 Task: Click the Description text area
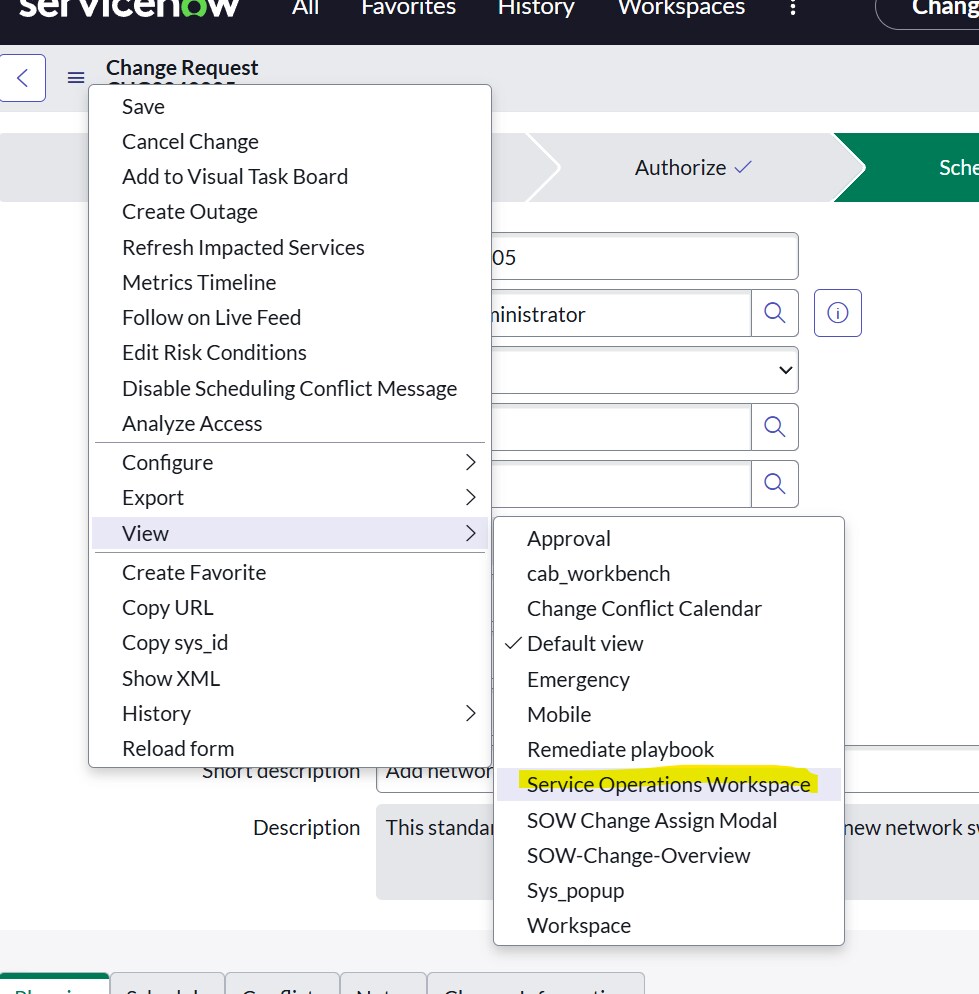(x=677, y=852)
